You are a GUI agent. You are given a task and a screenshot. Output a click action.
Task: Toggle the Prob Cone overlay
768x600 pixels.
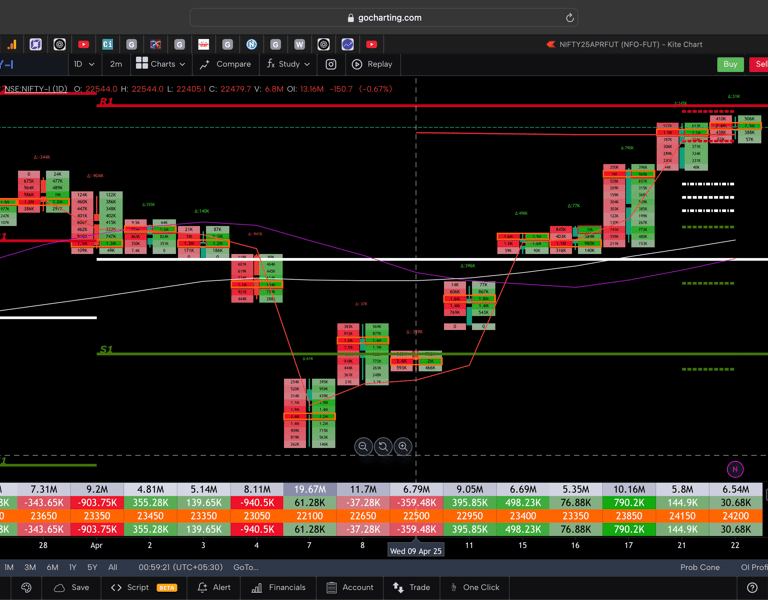point(699,567)
